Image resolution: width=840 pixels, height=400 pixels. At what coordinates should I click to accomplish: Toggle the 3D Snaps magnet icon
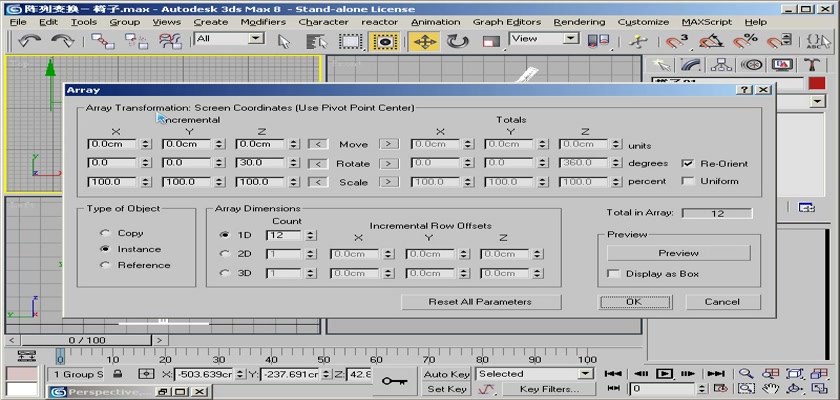(677, 41)
